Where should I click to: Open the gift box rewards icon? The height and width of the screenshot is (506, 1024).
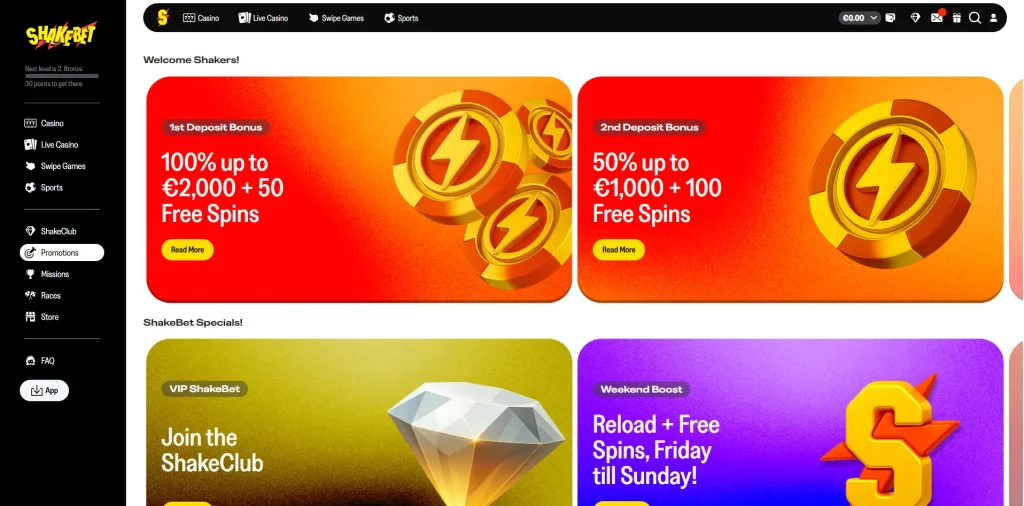[x=957, y=18]
